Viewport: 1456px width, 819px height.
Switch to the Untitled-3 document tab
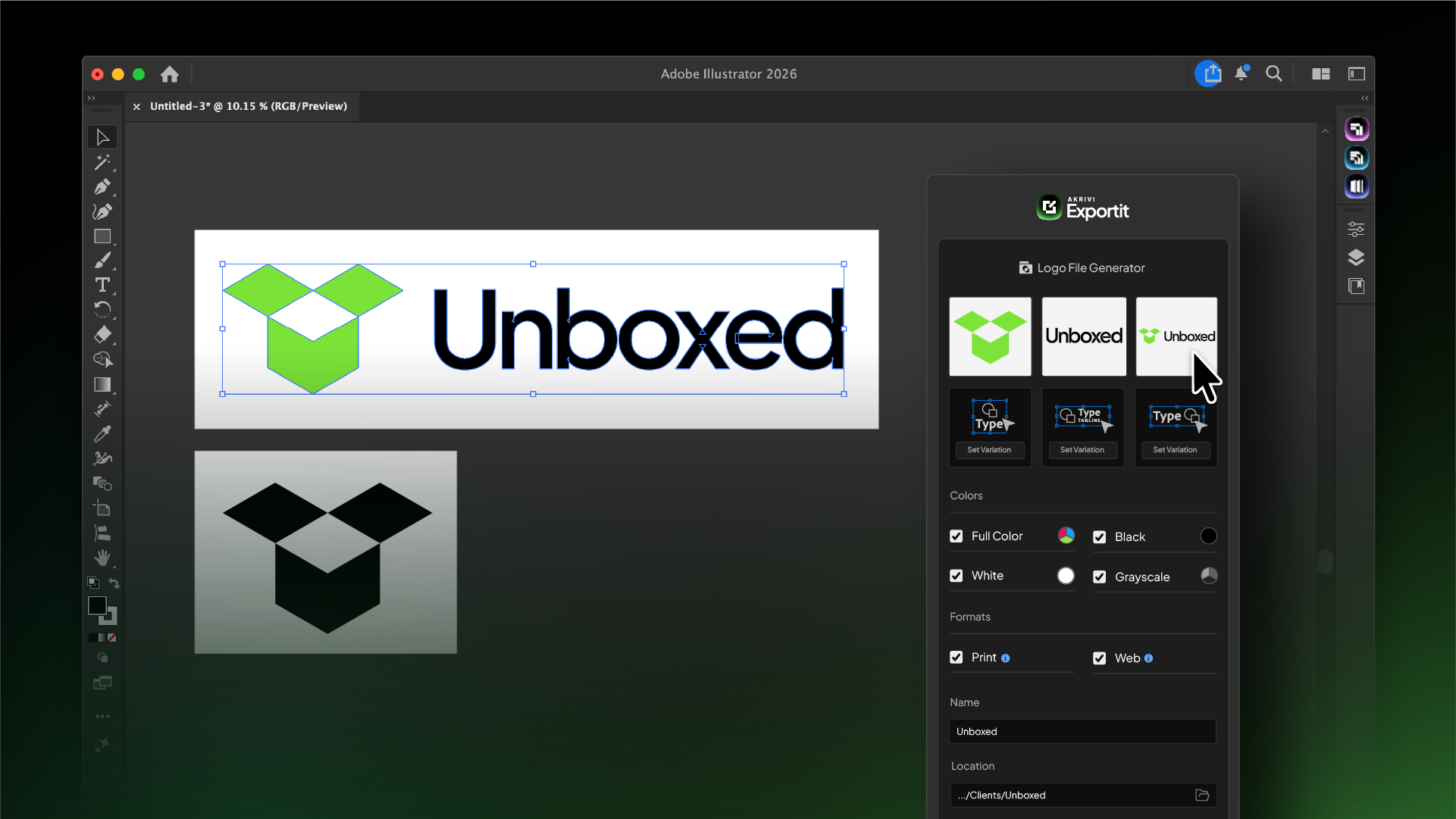click(248, 106)
